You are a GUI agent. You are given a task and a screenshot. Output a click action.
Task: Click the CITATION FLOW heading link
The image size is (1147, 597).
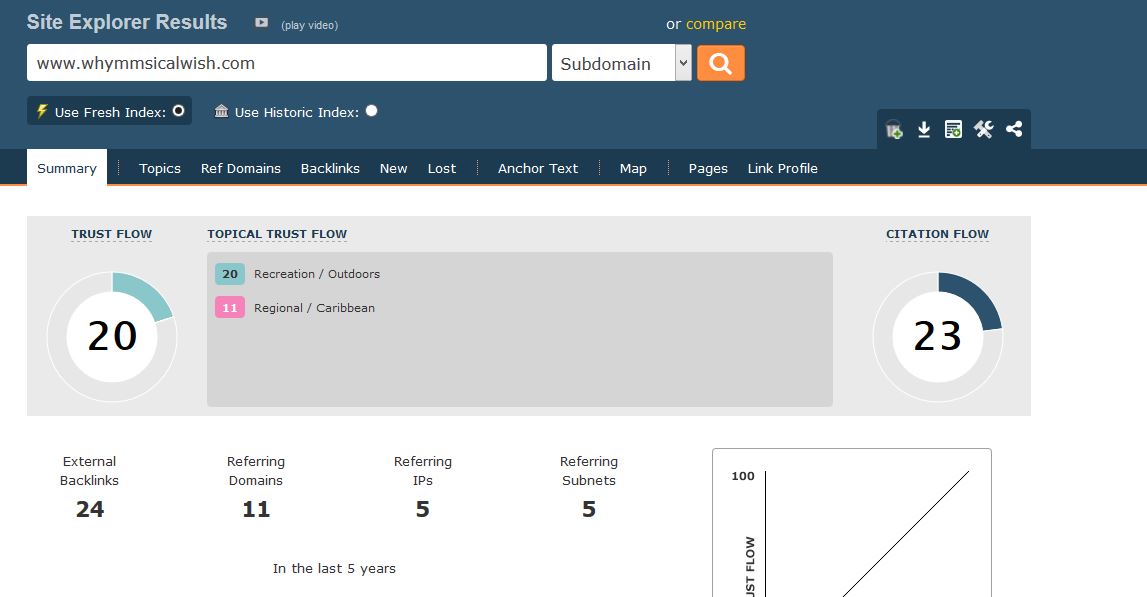pos(937,234)
